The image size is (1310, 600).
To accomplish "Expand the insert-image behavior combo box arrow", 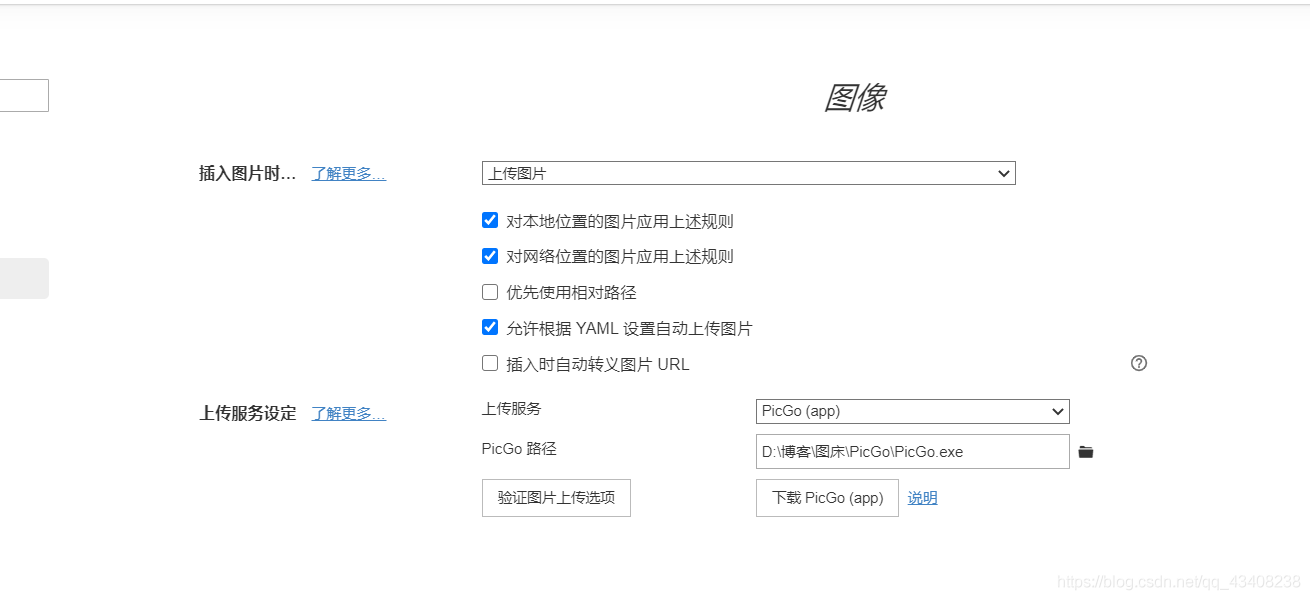I will tap(1003, 173).
